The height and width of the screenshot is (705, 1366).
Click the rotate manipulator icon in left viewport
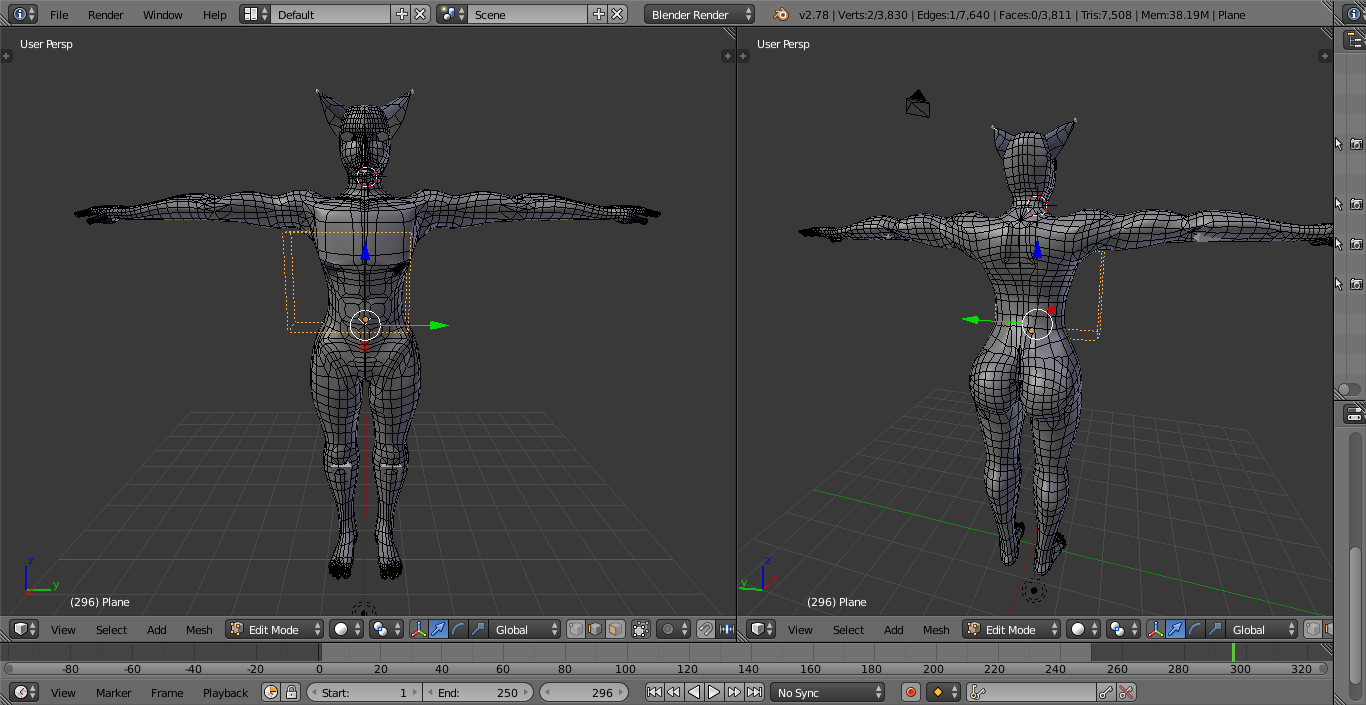pos(458,629)
